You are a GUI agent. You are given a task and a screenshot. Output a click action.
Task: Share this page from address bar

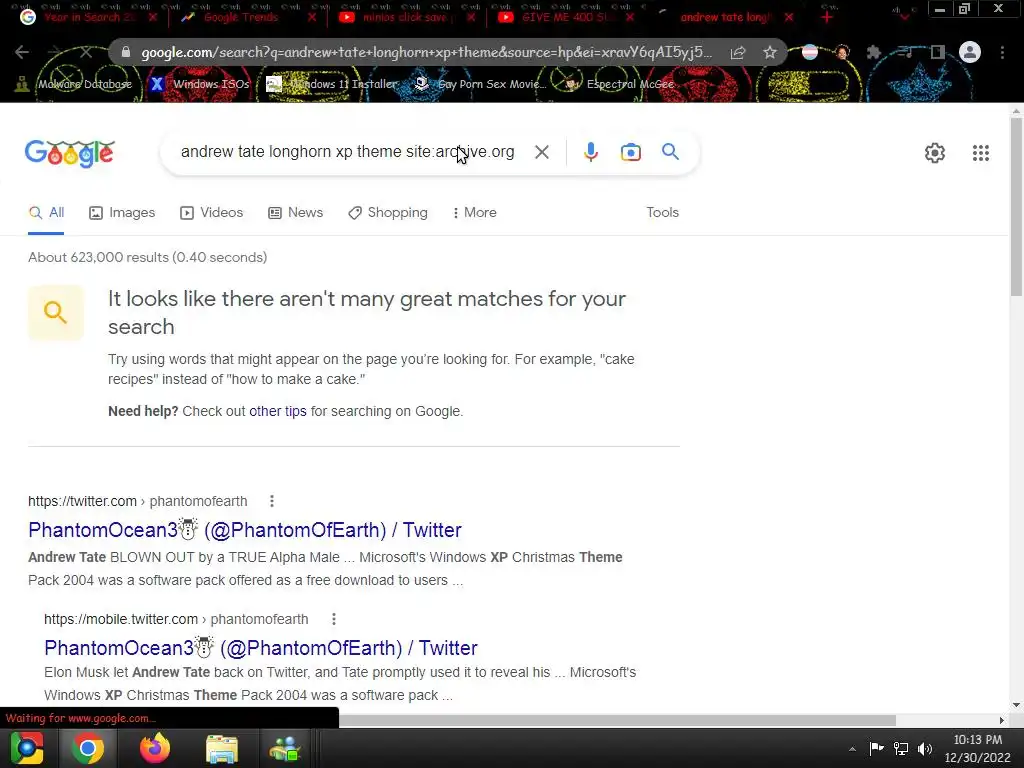738,52
